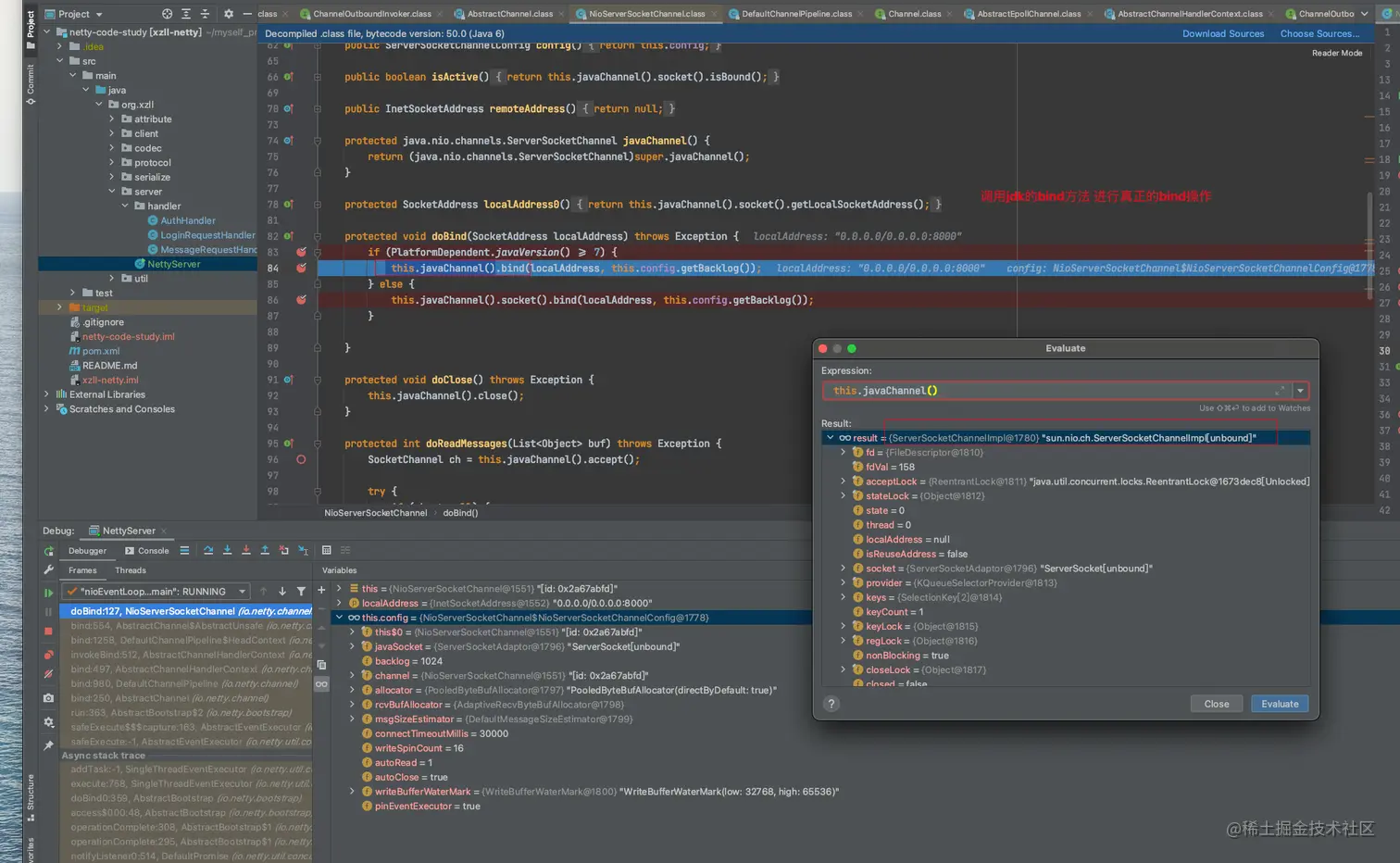Close the NettyServer debug tab
Image resolution: width=1400 pixels, height=863 pixels.
click(x=164, y=531)
